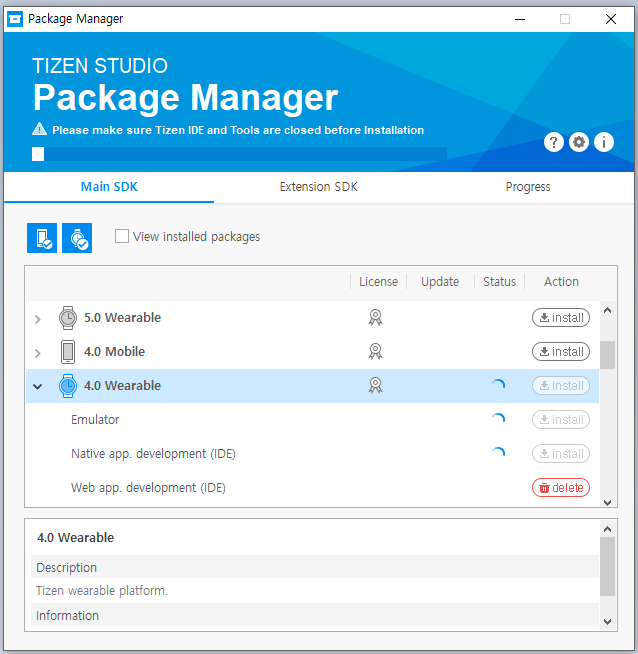The width and height of the screenshot is (638, 654).
Task: Click the Tizen wearable platform. text
Action: pos(102,591)
